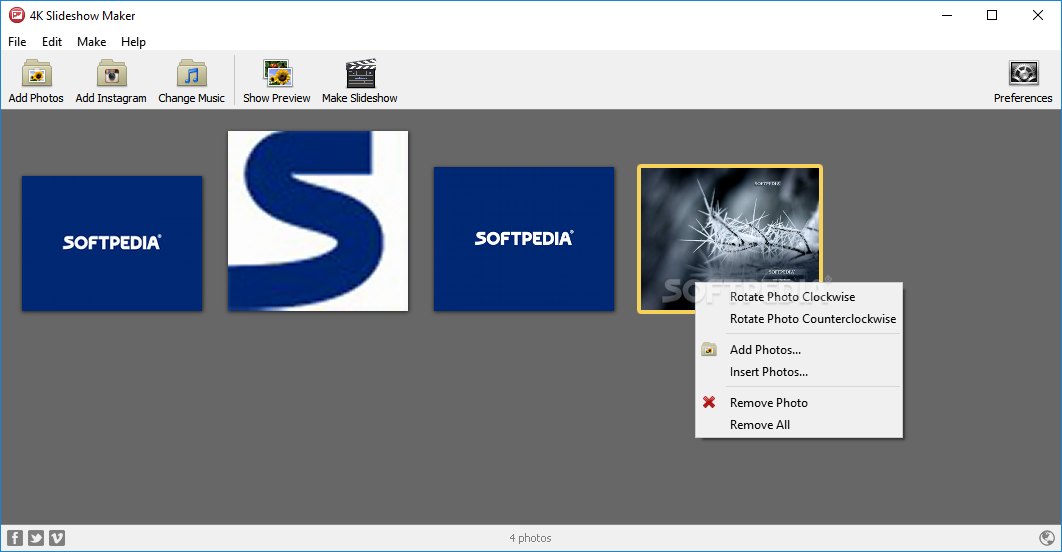Open the Edit menu
Screen dimensions: 1062x552
coord(51,42)
